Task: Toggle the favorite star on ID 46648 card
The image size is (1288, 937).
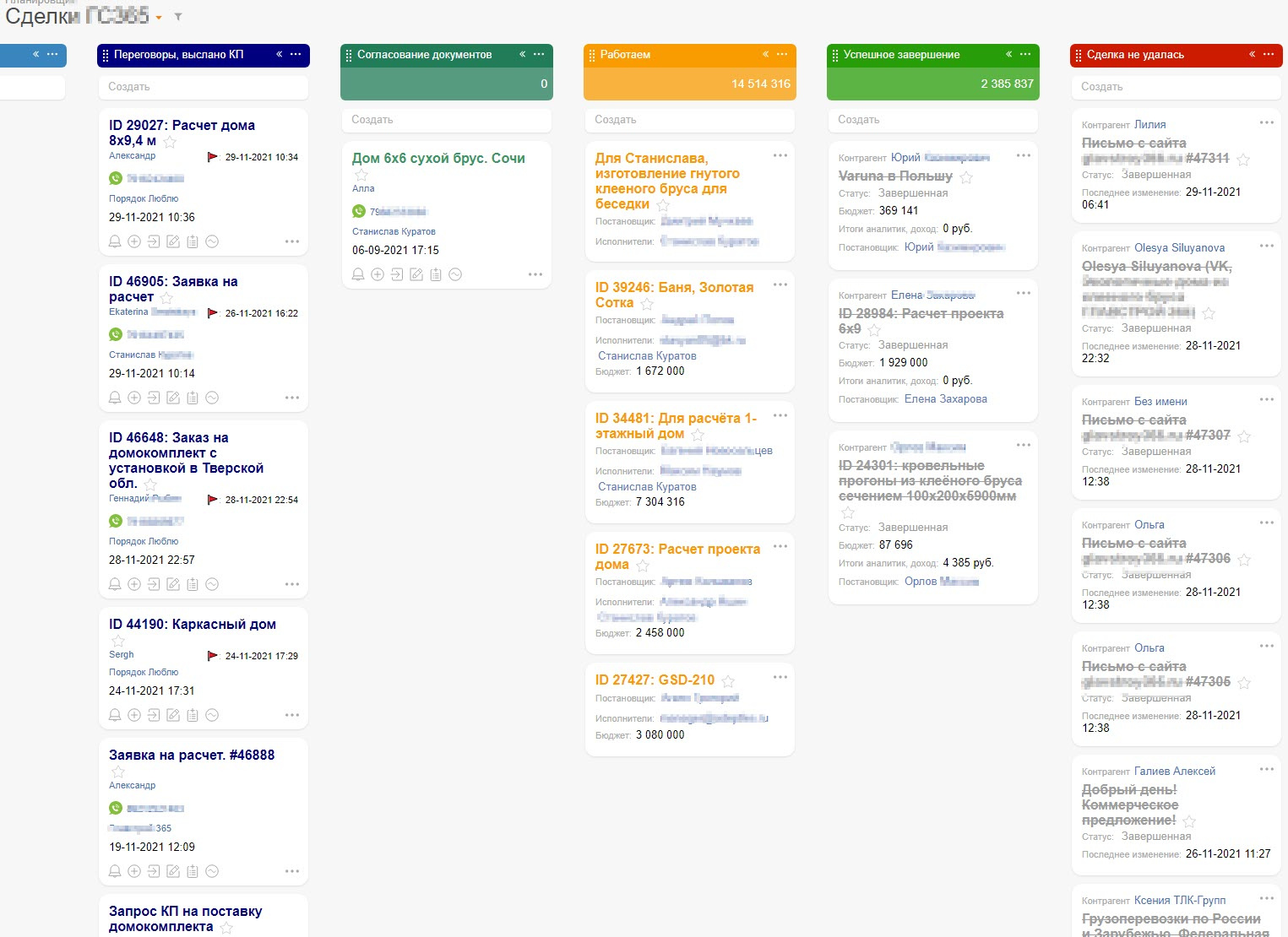Action: (150, 485)
